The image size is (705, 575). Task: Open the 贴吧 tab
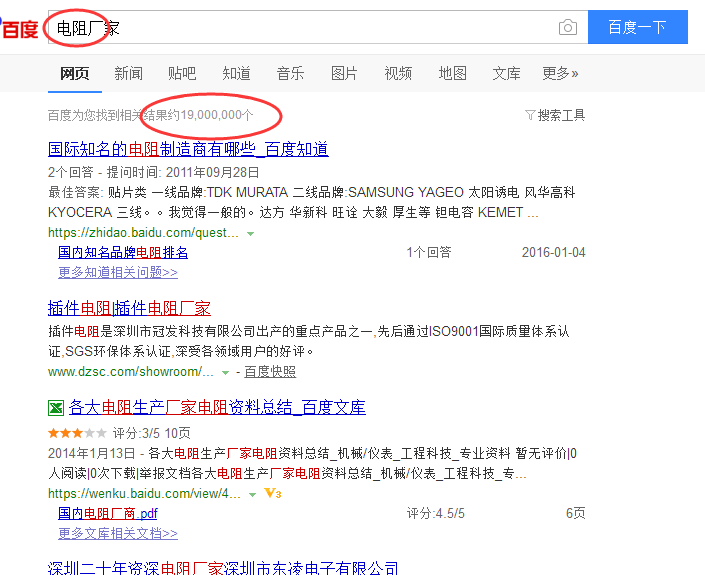point(182,73)
